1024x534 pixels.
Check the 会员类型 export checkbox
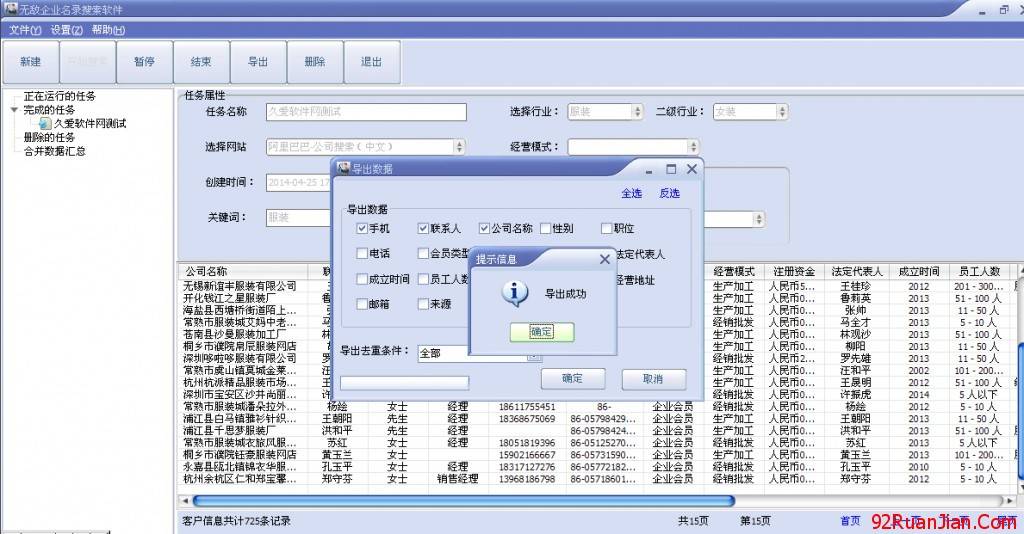[423, 253]
